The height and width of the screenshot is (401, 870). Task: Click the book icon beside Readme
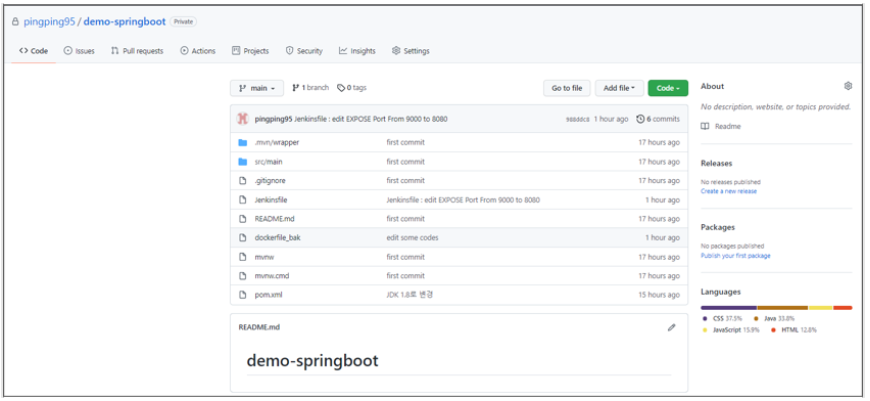tap(705, 126)
